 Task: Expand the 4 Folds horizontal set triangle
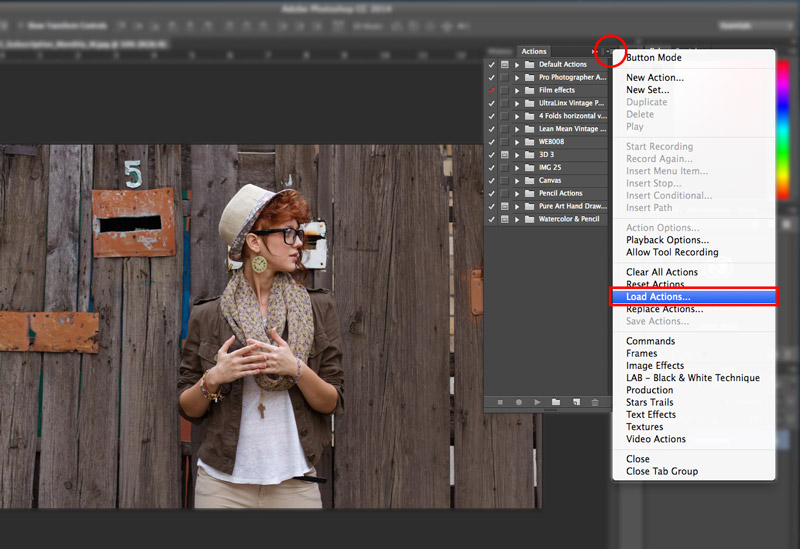(517, 116)
